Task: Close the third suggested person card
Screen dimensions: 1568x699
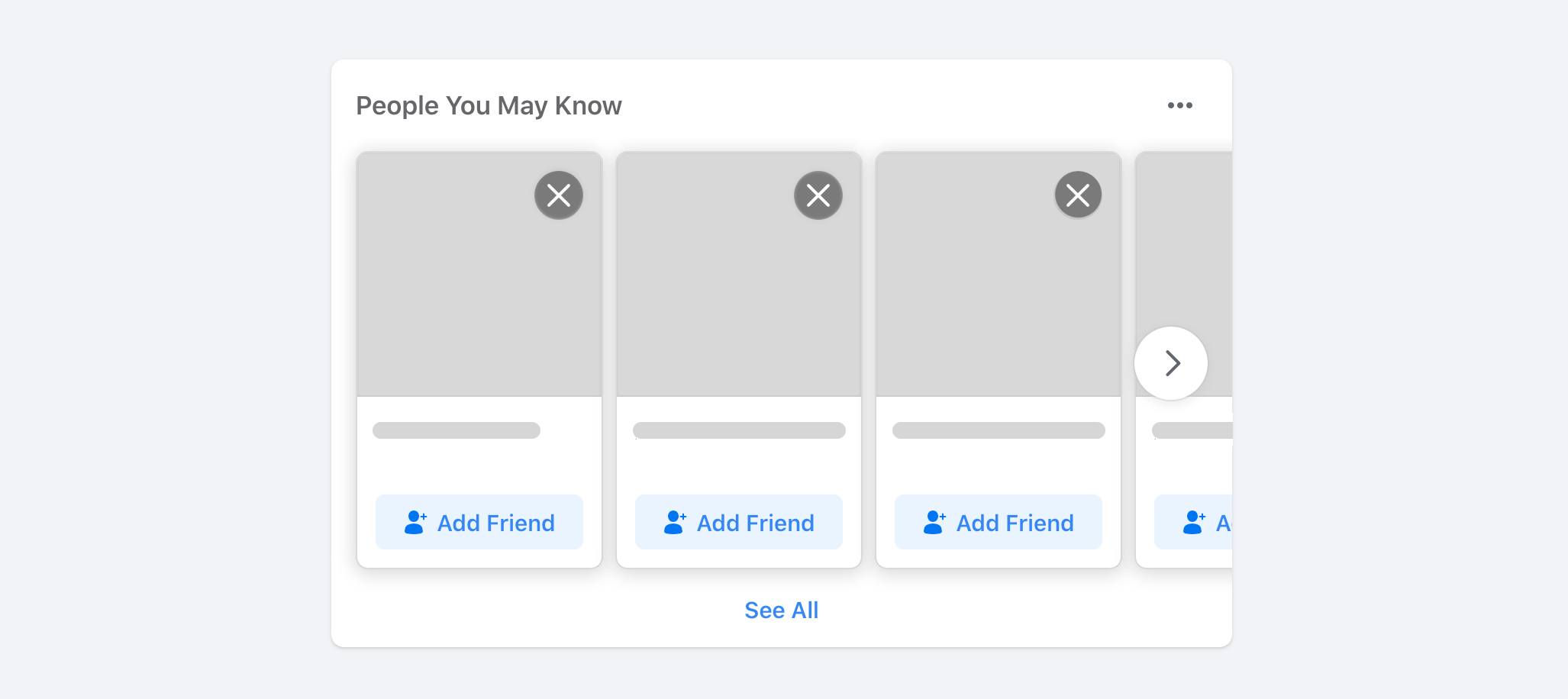Action: click(1078, 195)
